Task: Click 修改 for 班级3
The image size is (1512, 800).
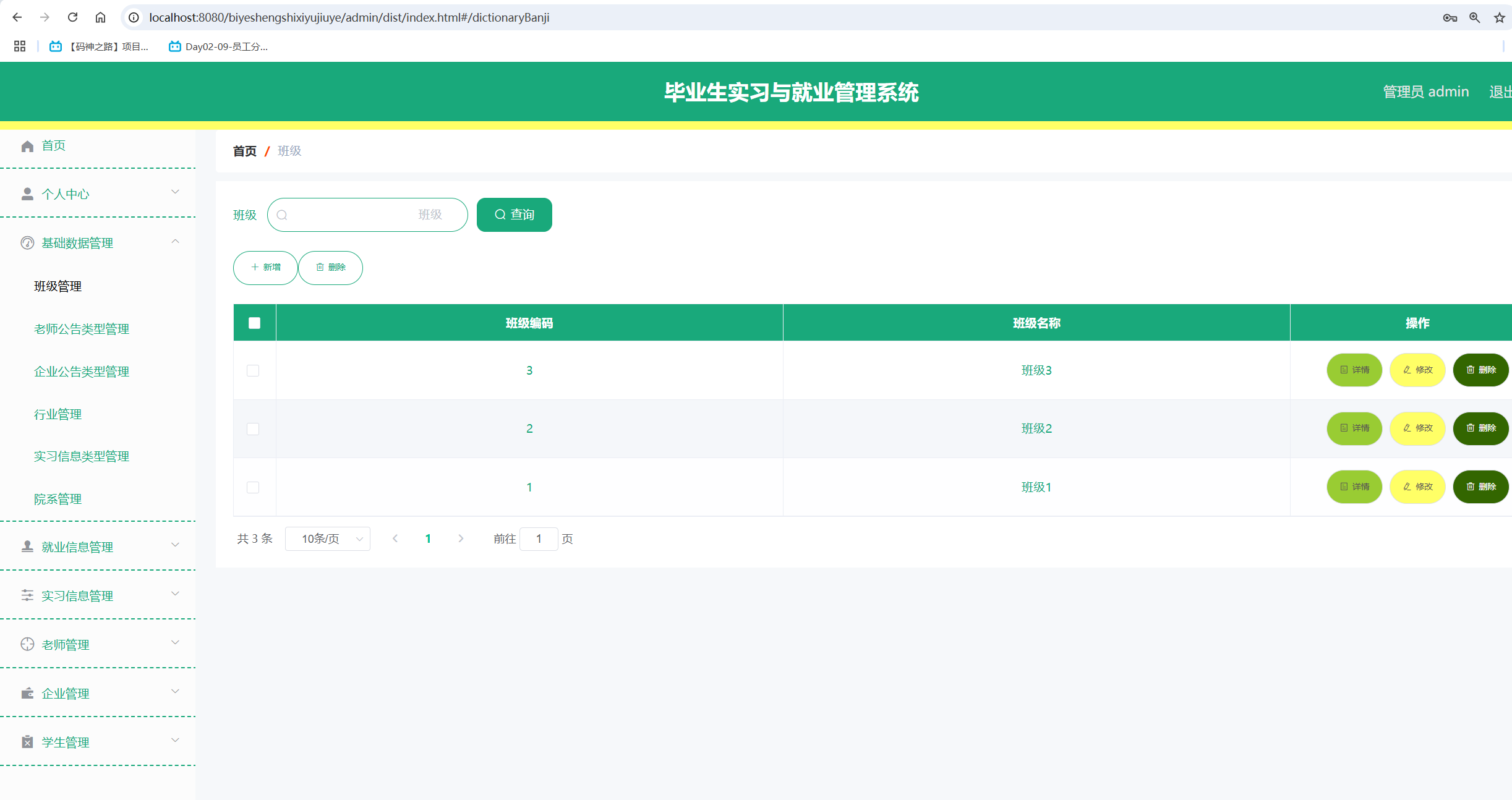Action: (x=1417, y=370)
